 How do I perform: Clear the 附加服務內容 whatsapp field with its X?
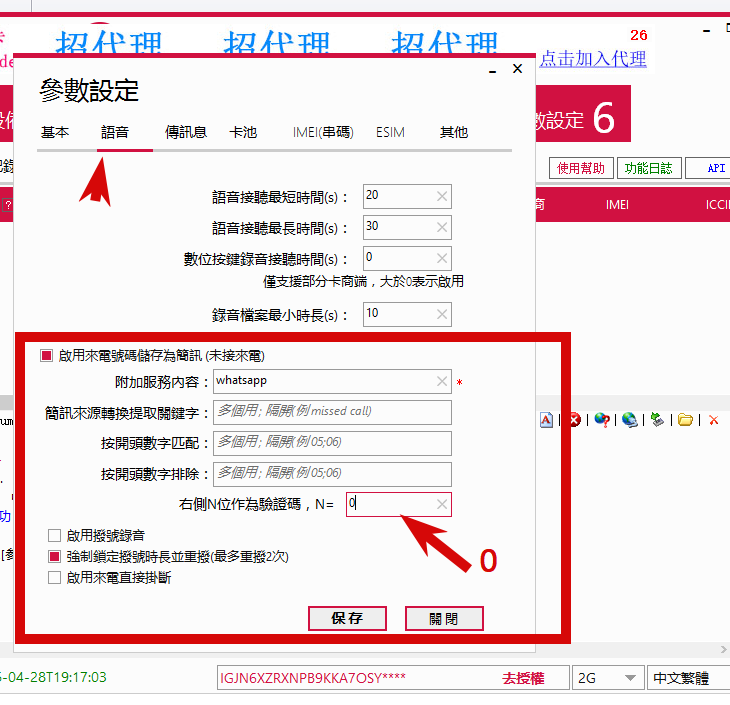click(442, 382)
